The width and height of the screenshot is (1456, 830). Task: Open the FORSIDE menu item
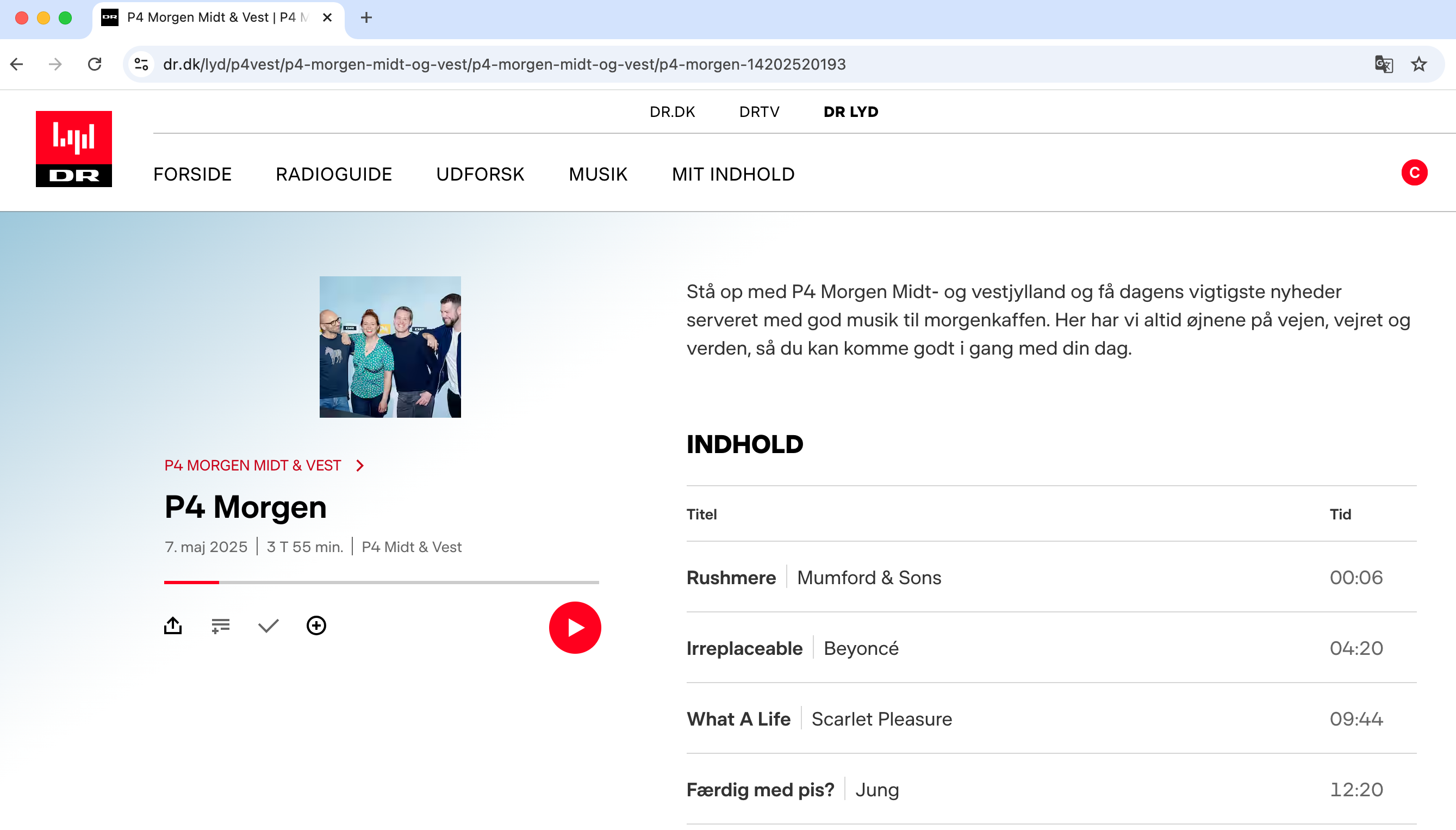click(192, 175)
